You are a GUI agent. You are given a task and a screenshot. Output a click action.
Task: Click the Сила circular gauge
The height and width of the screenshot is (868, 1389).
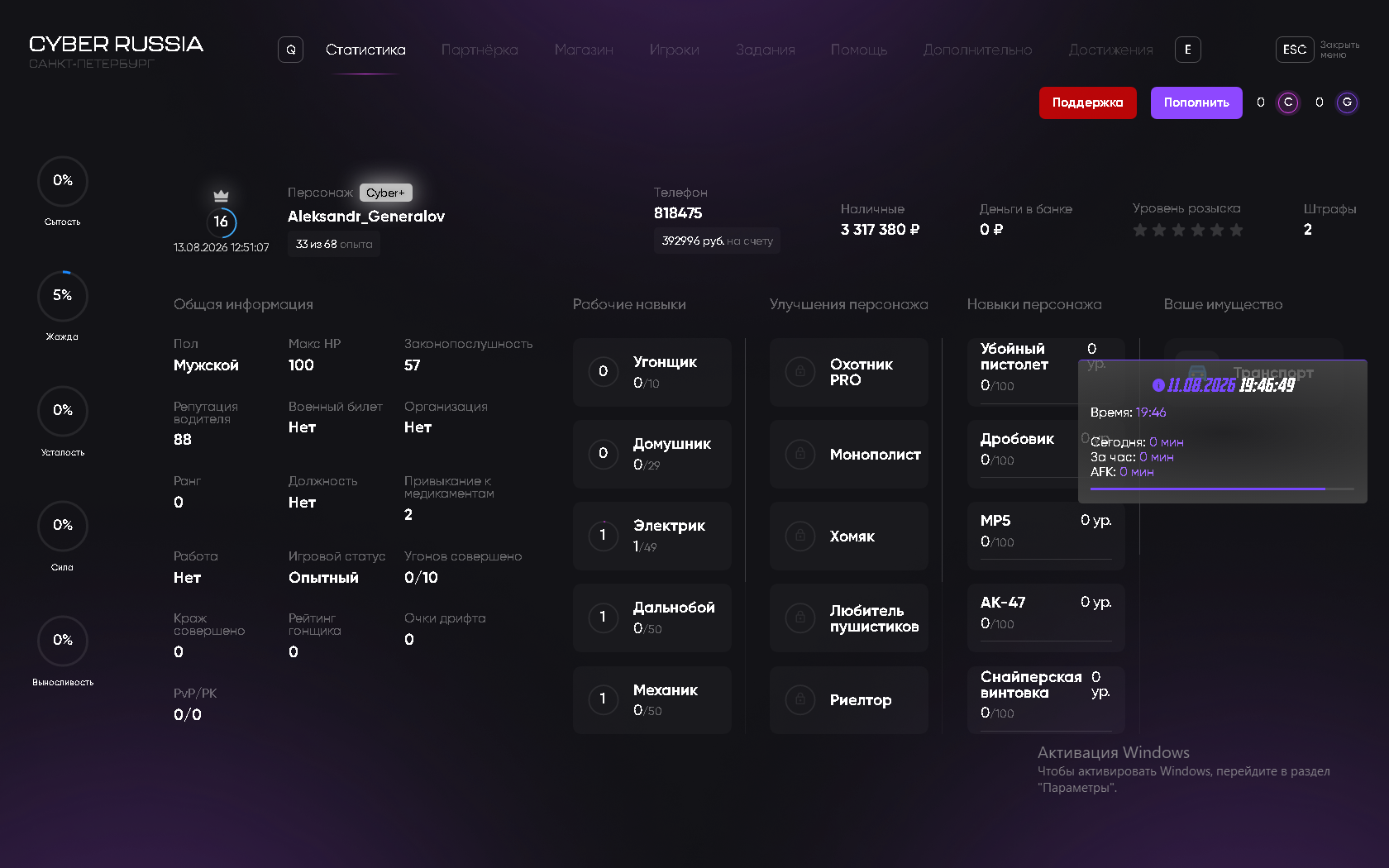point(63,526)
